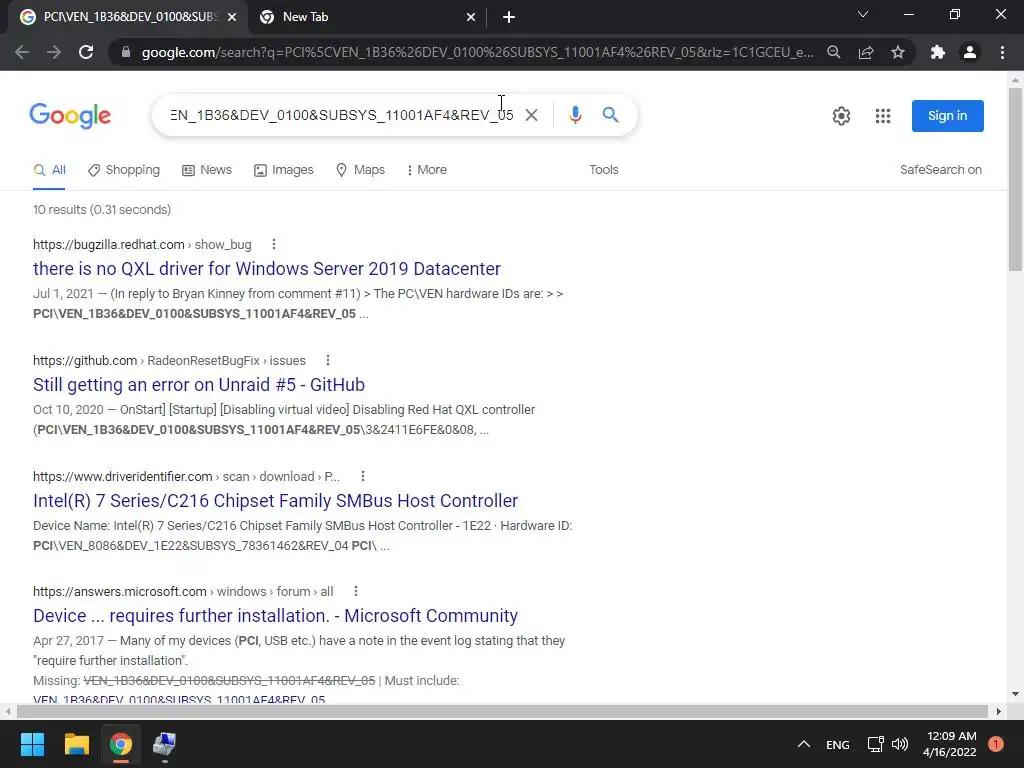Switch to News results

click(x=207, y=170)
